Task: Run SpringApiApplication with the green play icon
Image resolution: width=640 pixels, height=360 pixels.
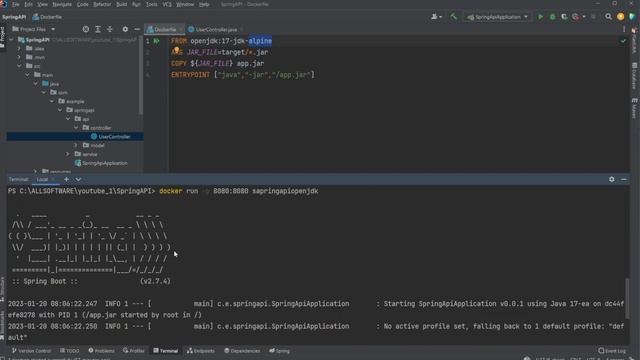Action: 540,17
